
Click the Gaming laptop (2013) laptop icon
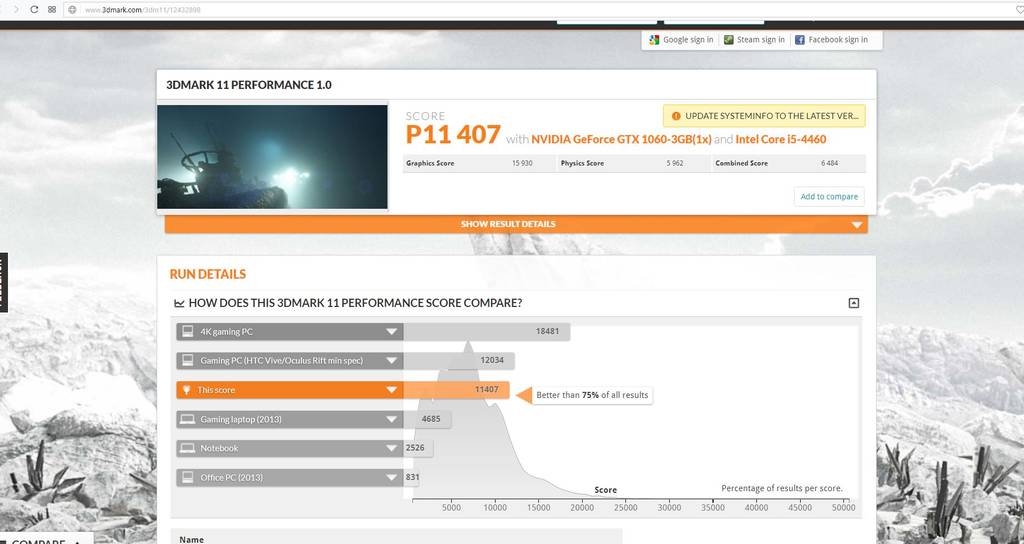pyautogui.click(x=187, y=419)
